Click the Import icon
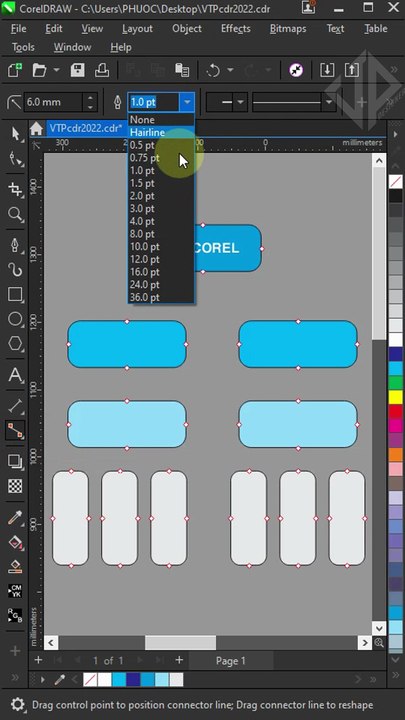 327,70
